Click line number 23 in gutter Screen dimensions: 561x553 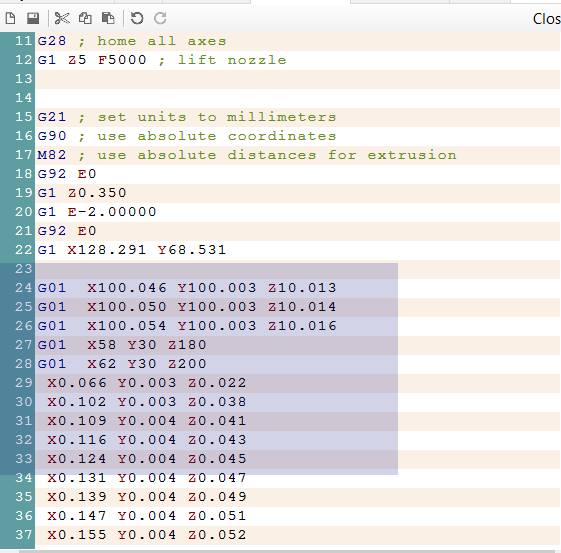(24, 269)
